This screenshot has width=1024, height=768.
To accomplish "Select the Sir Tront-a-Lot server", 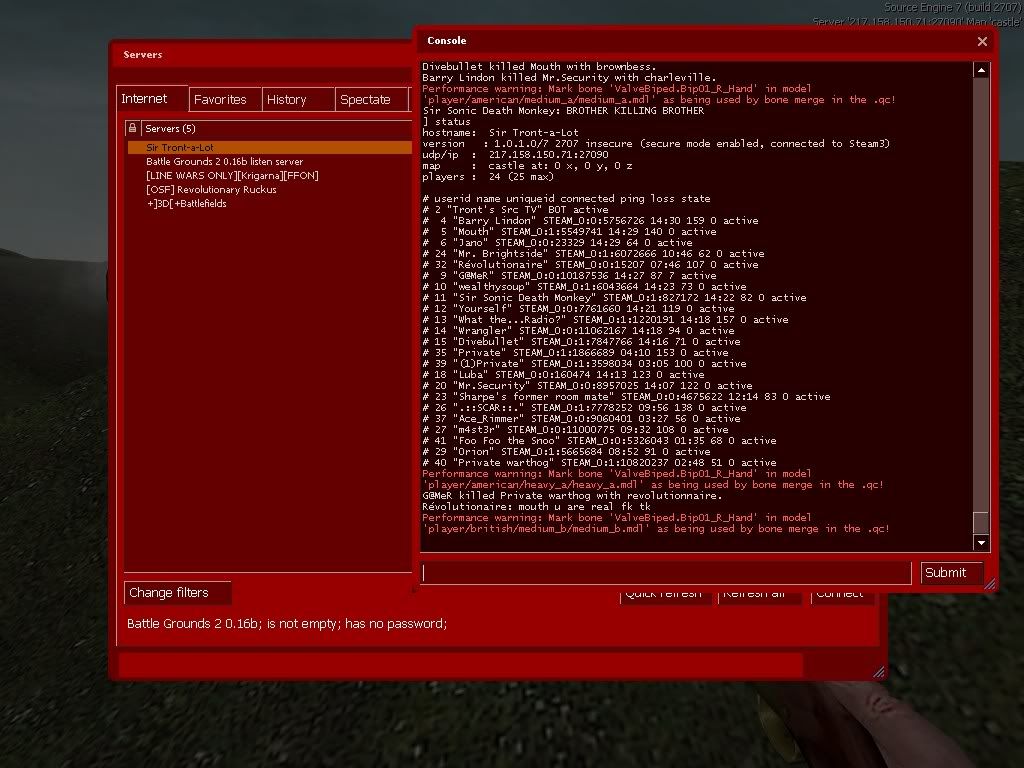I will click(x=270, y=148).
